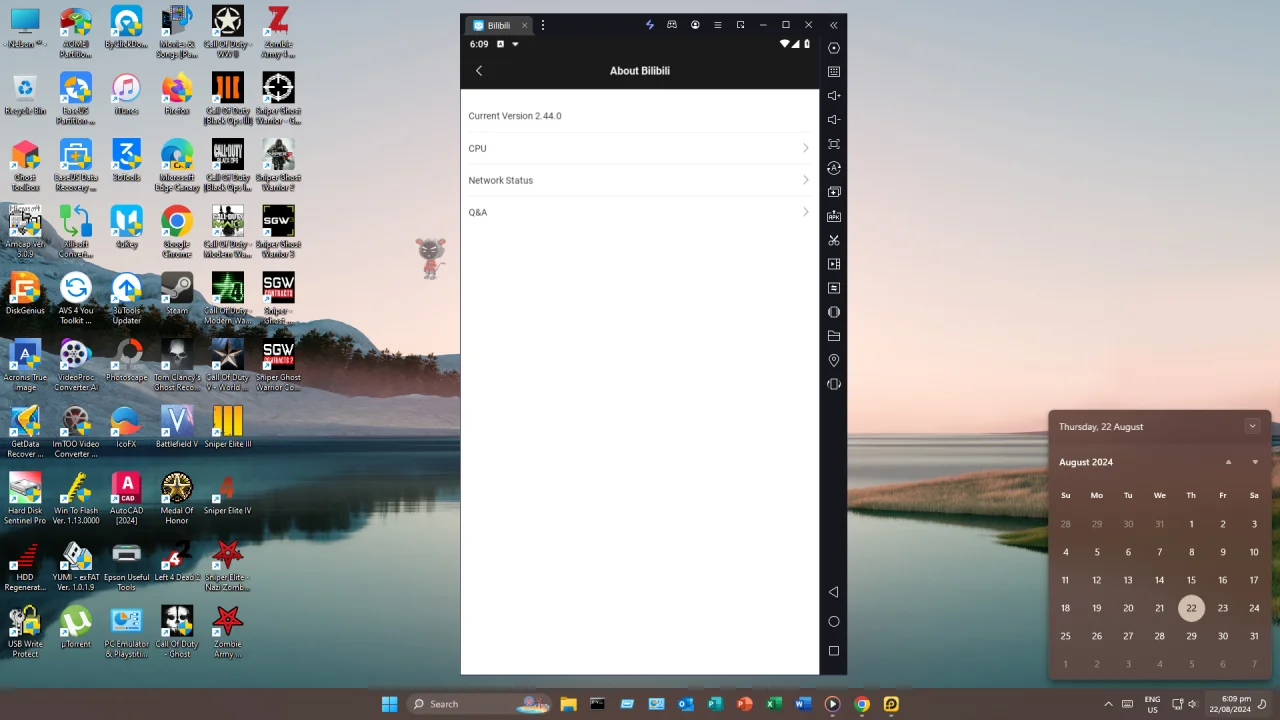Go to next month in calendar

coord(1255,462)
